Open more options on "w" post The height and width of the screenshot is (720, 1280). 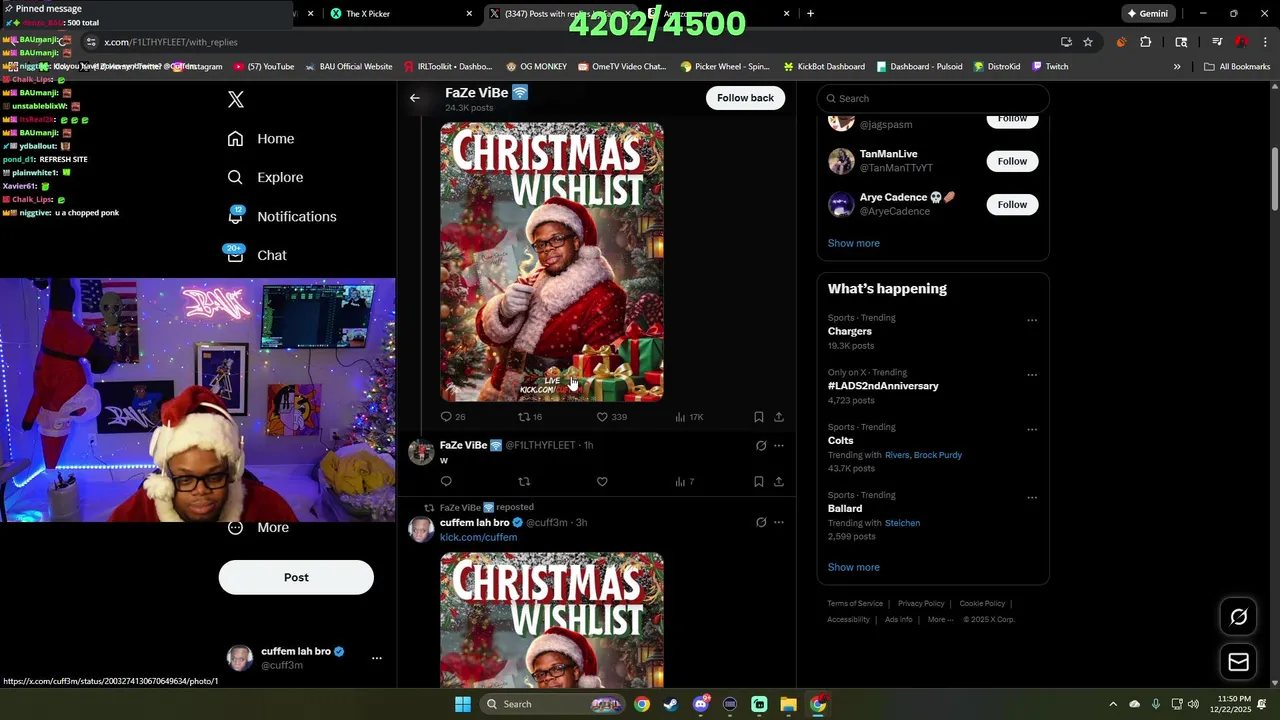[x=779, y=445]
